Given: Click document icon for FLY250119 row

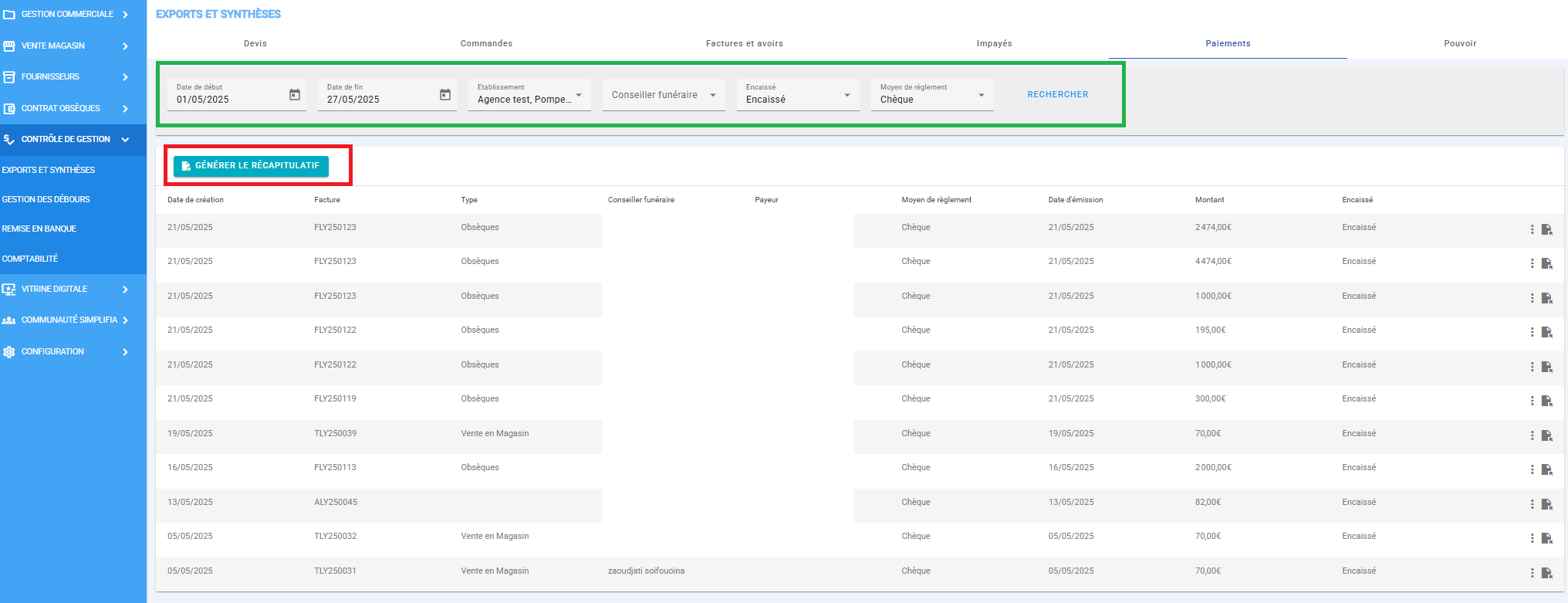Looking at the screenshot, I should click(x=1547, y=401).
